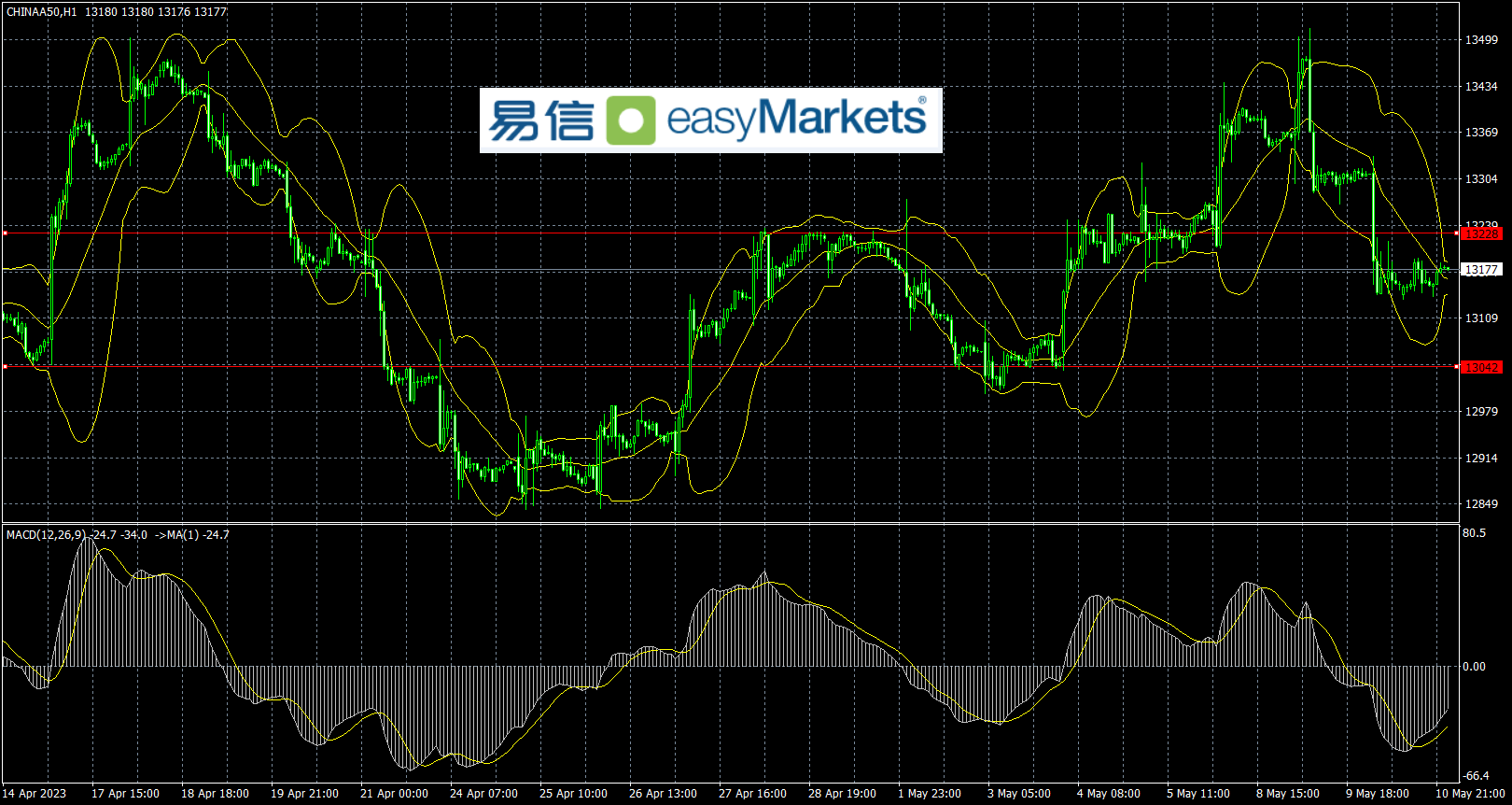The height and width of the screenshot is (805, 1512).
Task: Click the red 13228 price level tag
Action: tap(1481, 234)
